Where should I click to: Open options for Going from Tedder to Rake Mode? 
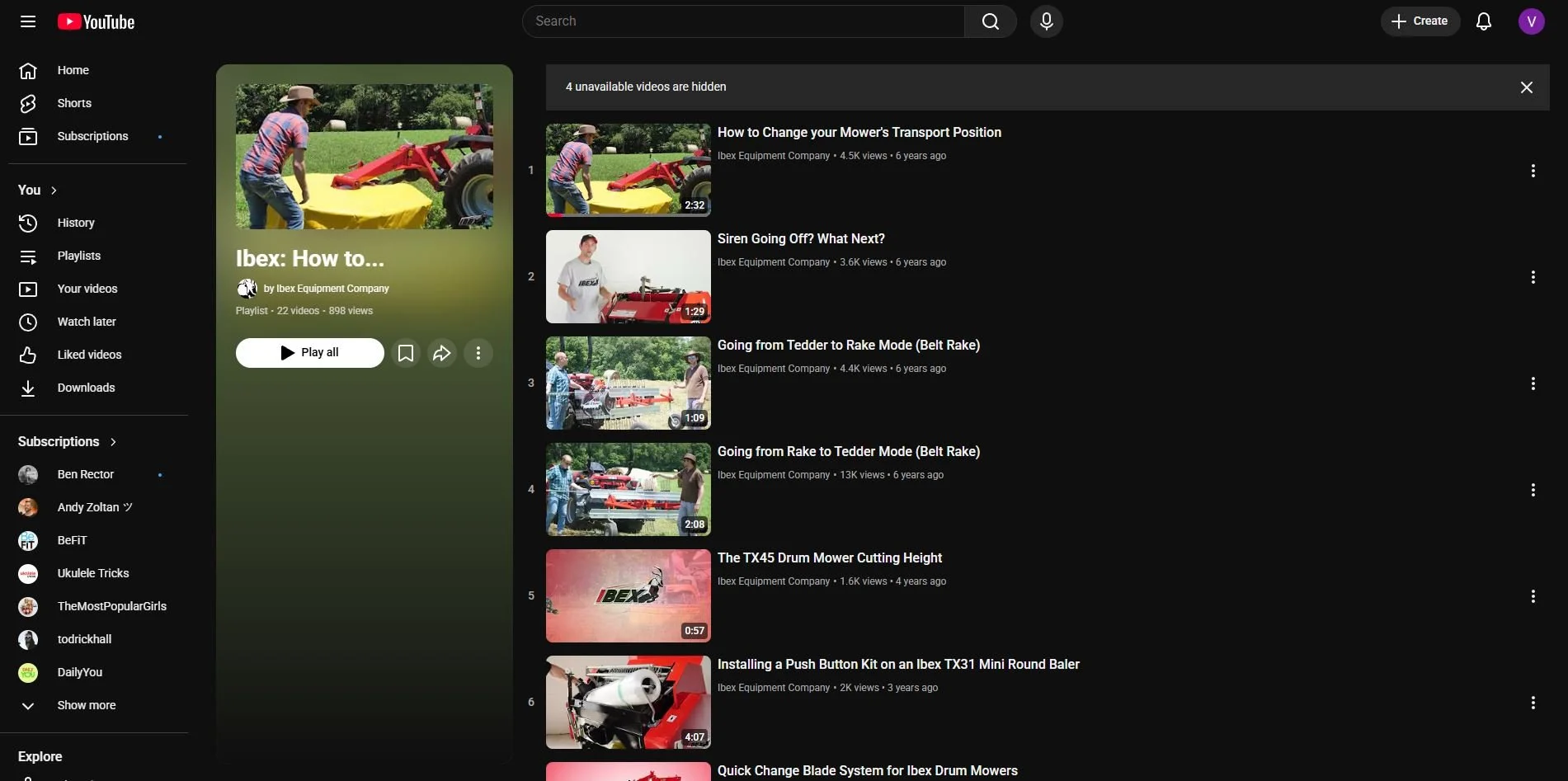[x=1533, y=383]
